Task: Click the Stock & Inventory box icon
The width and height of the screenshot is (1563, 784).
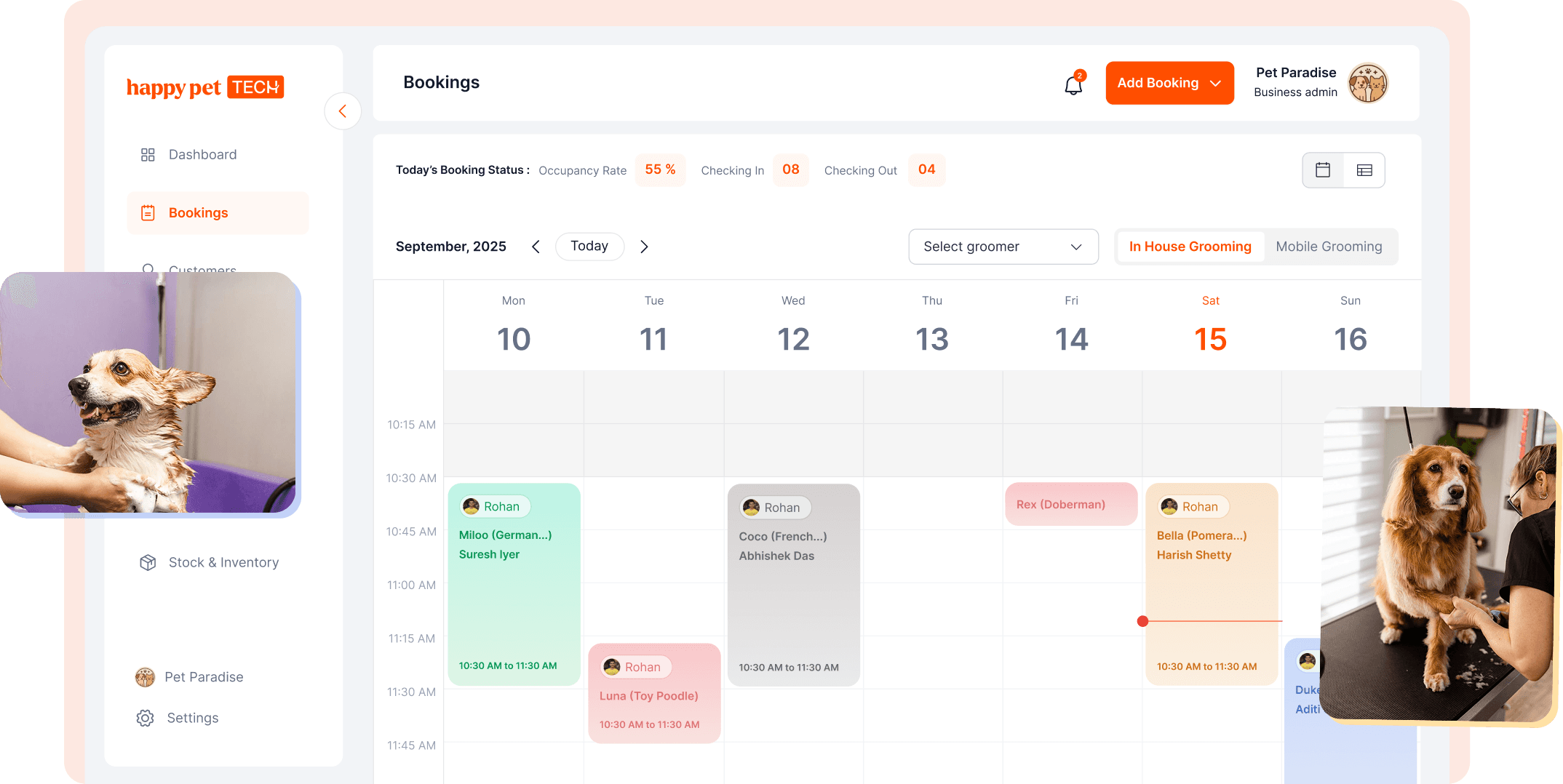Action: coord(148,562)
